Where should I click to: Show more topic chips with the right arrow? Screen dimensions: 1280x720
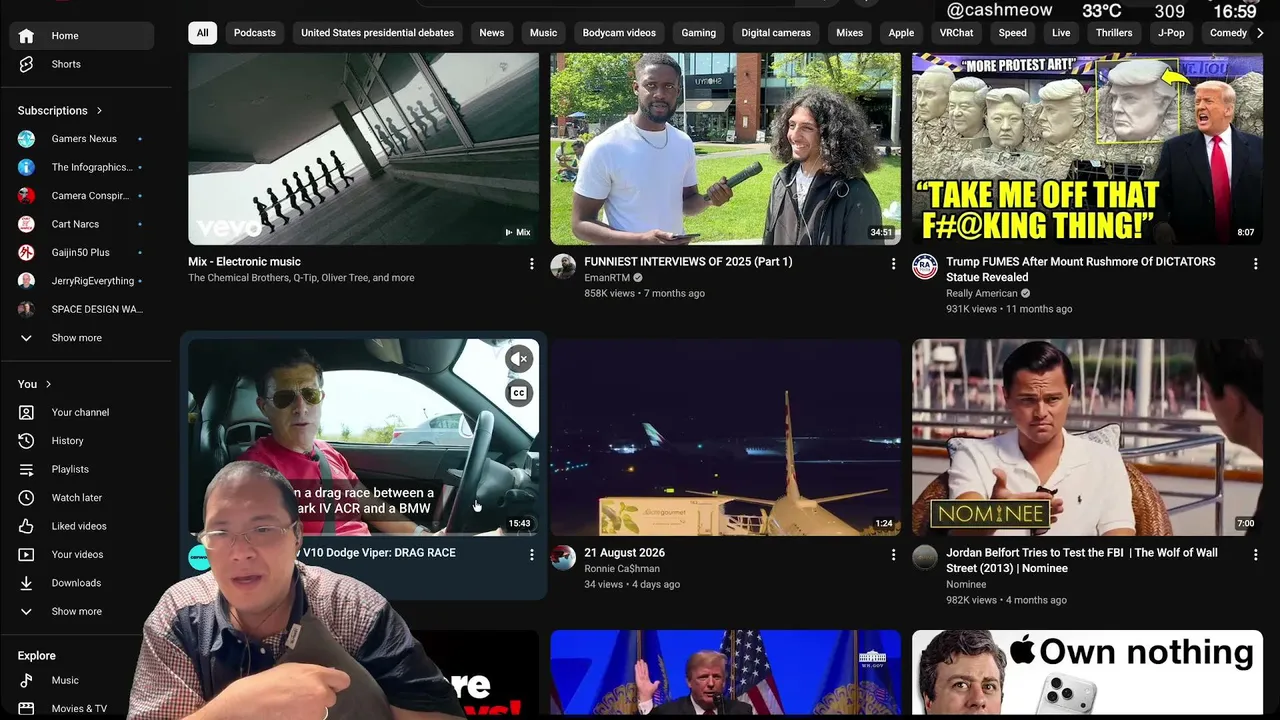point(1260,33)
